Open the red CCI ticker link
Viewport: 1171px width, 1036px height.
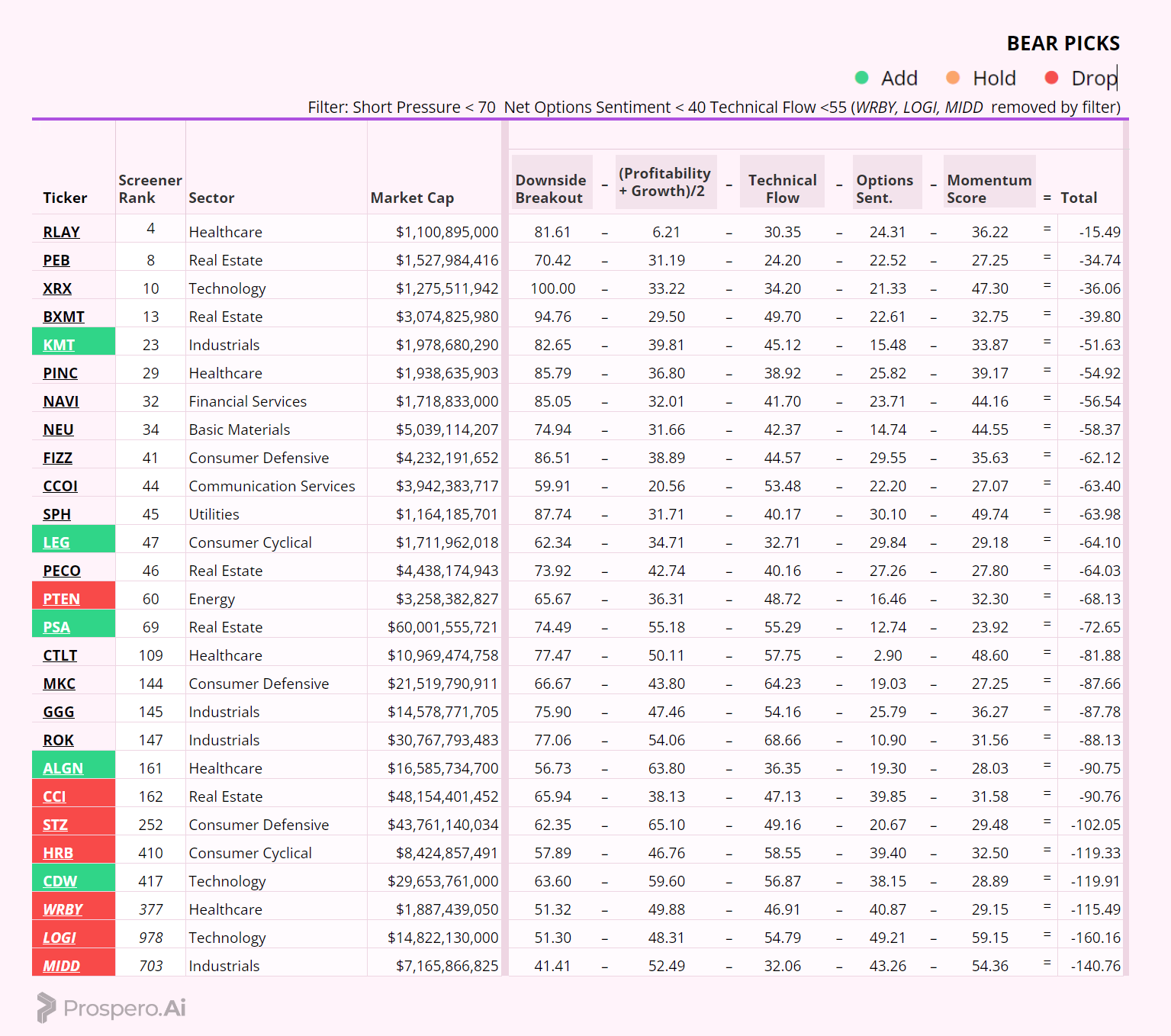[54, 796]
